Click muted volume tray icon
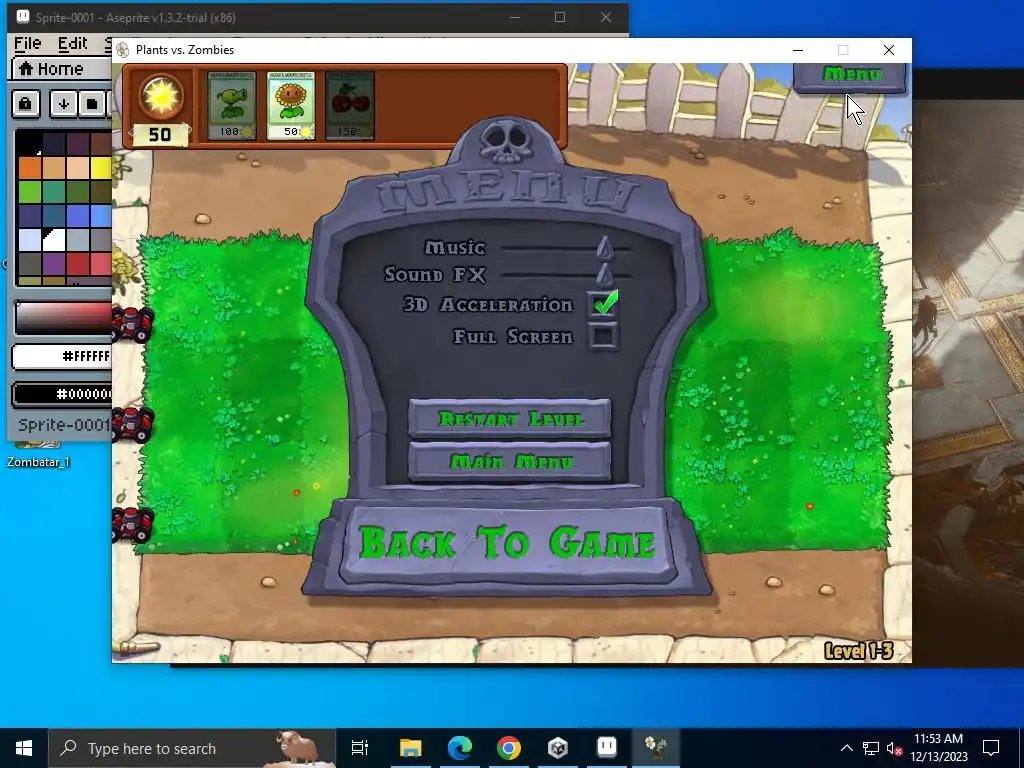The image size is (1024, 768). point(894,748)
